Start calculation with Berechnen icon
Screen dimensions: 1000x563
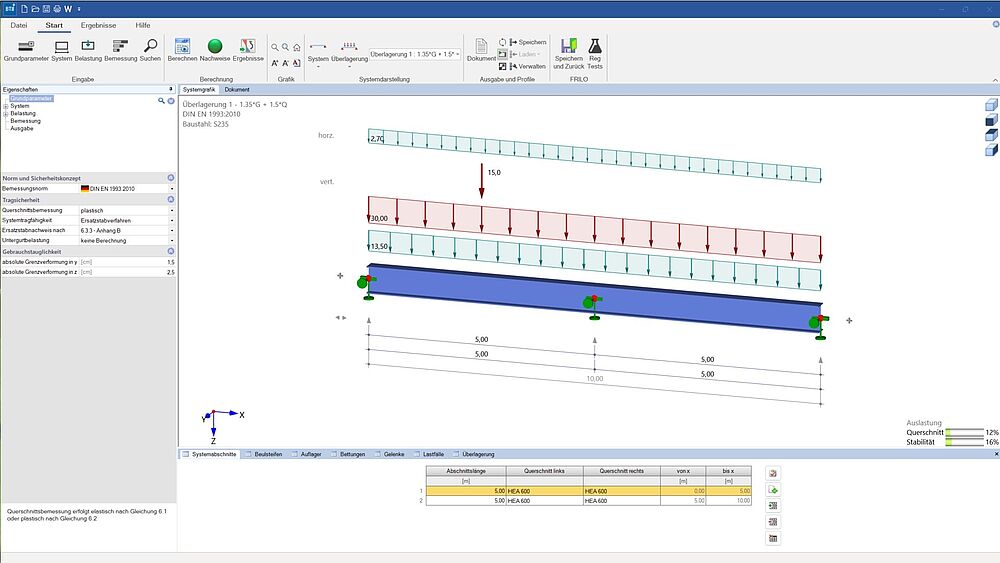(182, 47)
